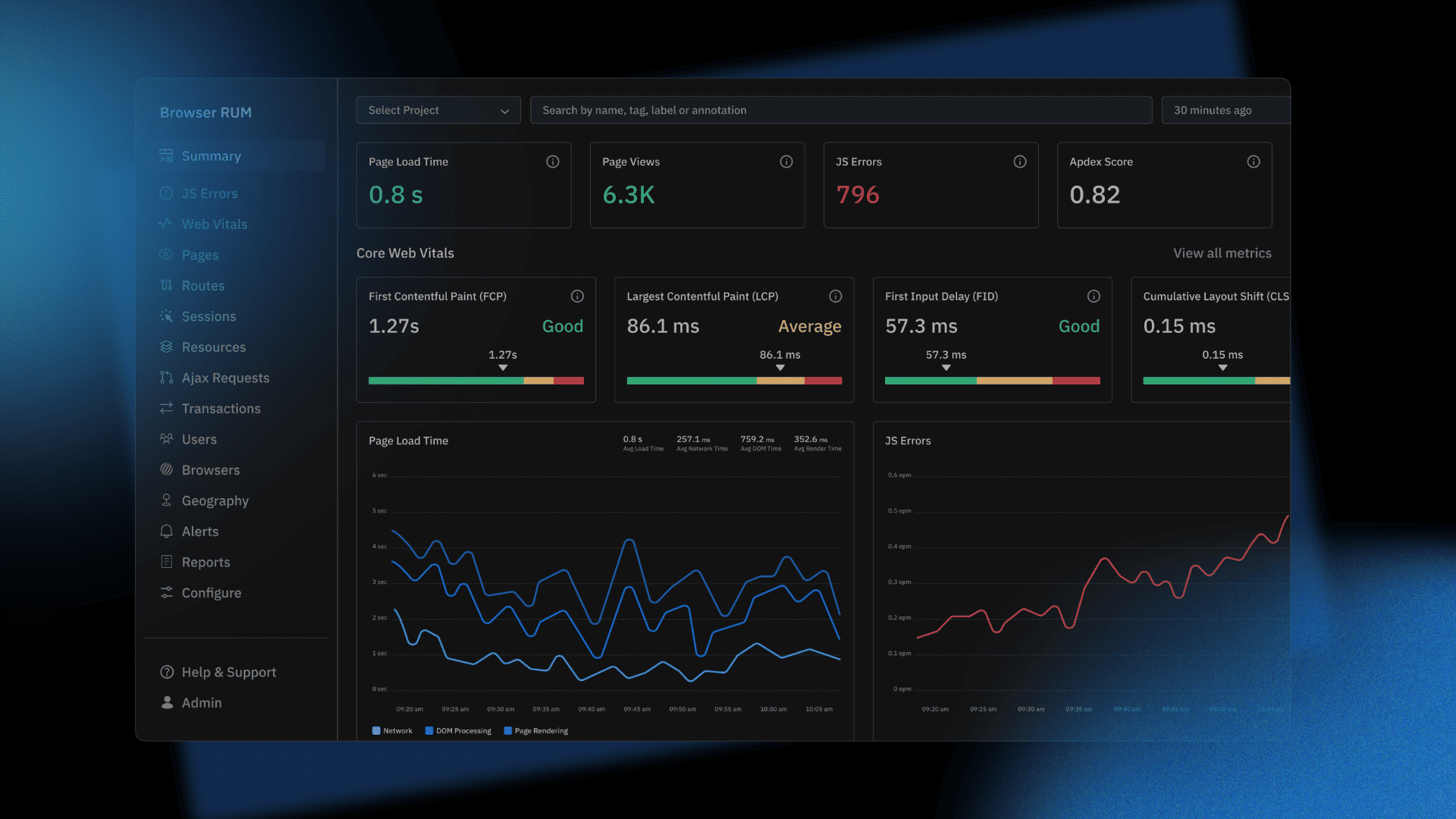
Task: Click the info icon on First Input Delay card
Action: pyautogui.click(x=1094, y=297)
